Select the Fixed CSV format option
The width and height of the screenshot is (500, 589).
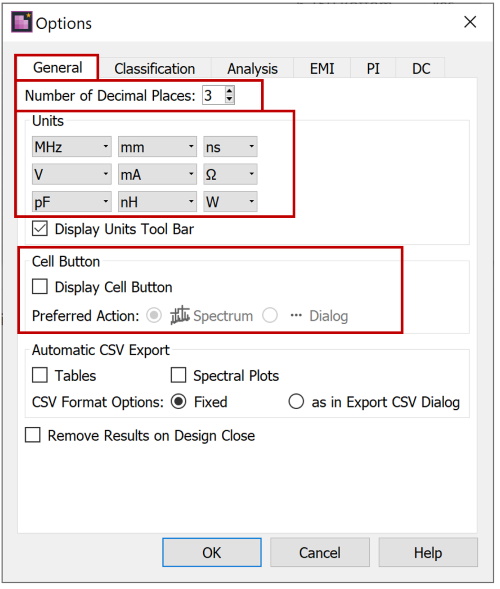pos(179,403)
